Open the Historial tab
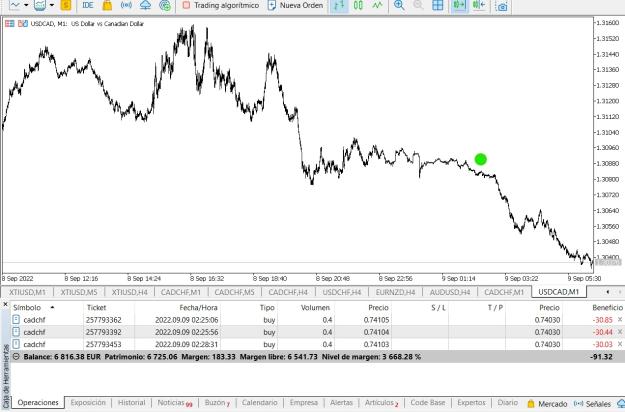Viewport: 625px width, 412px height. pos(132,402)
